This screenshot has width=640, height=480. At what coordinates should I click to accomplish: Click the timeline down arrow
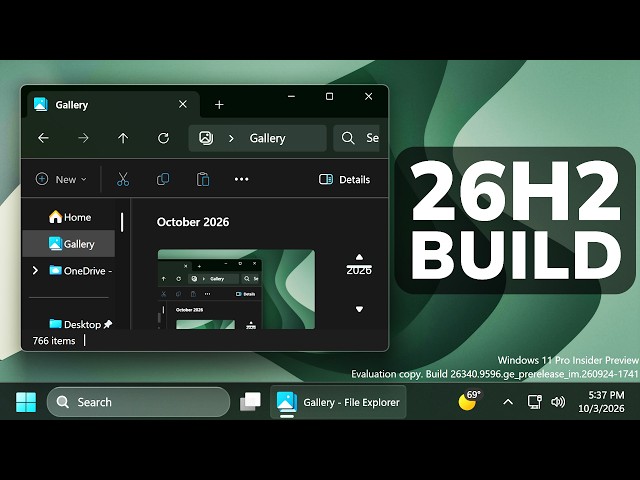click(359, 309)
